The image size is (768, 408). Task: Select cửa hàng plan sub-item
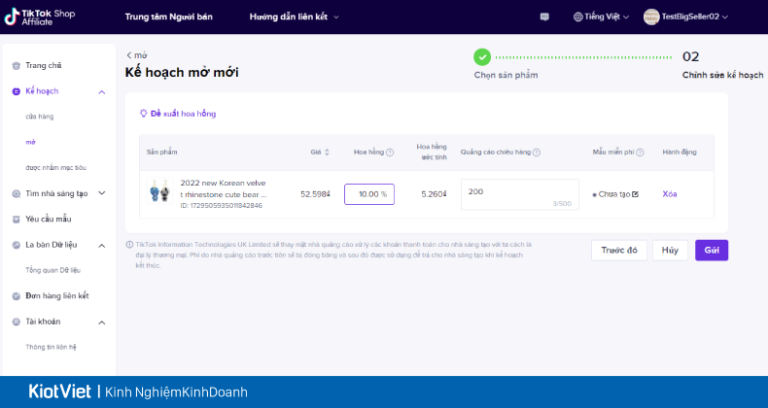40,117
